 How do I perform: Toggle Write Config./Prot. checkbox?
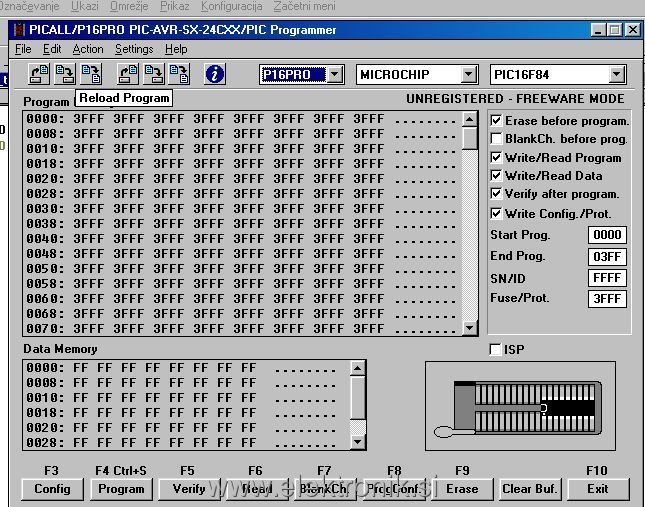pos(496,213)
